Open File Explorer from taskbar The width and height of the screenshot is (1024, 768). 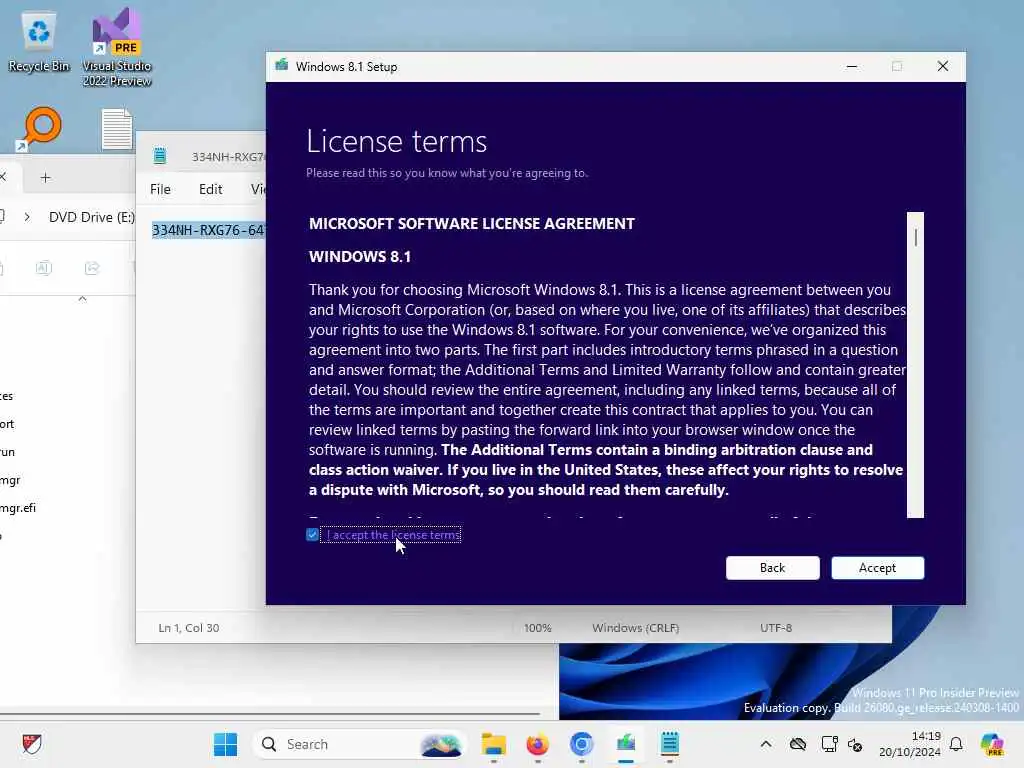494,744
